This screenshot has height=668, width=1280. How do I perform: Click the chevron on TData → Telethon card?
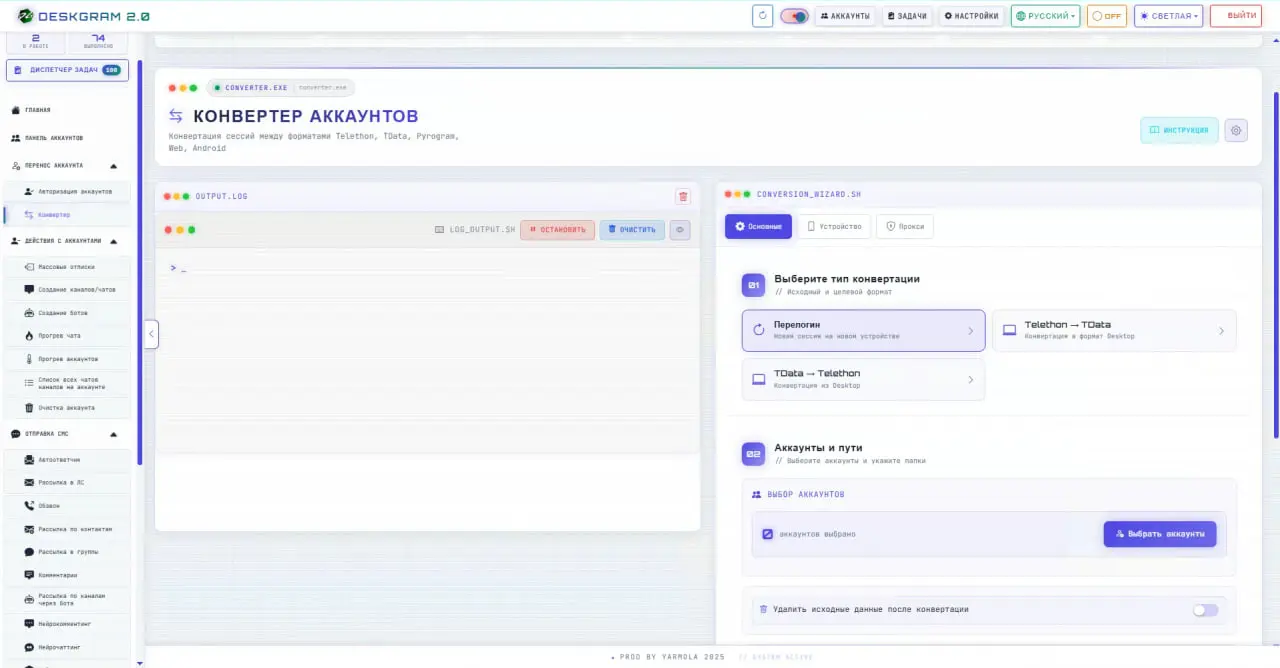tap(970, 380)
